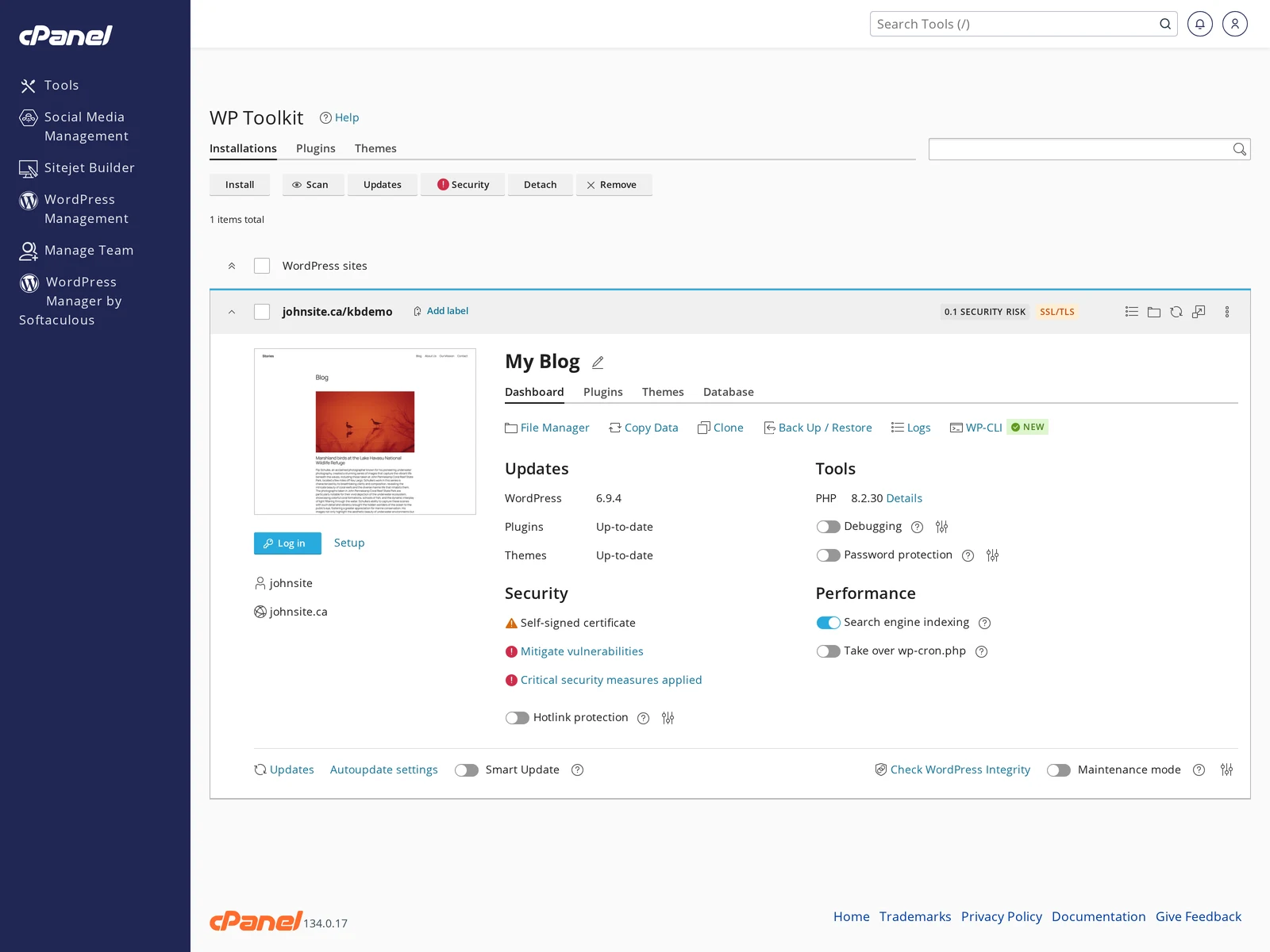The height and width of the screenshot is (952, 1270).
Task: Open the notifications bell icon
Action: coord(1200,24)
